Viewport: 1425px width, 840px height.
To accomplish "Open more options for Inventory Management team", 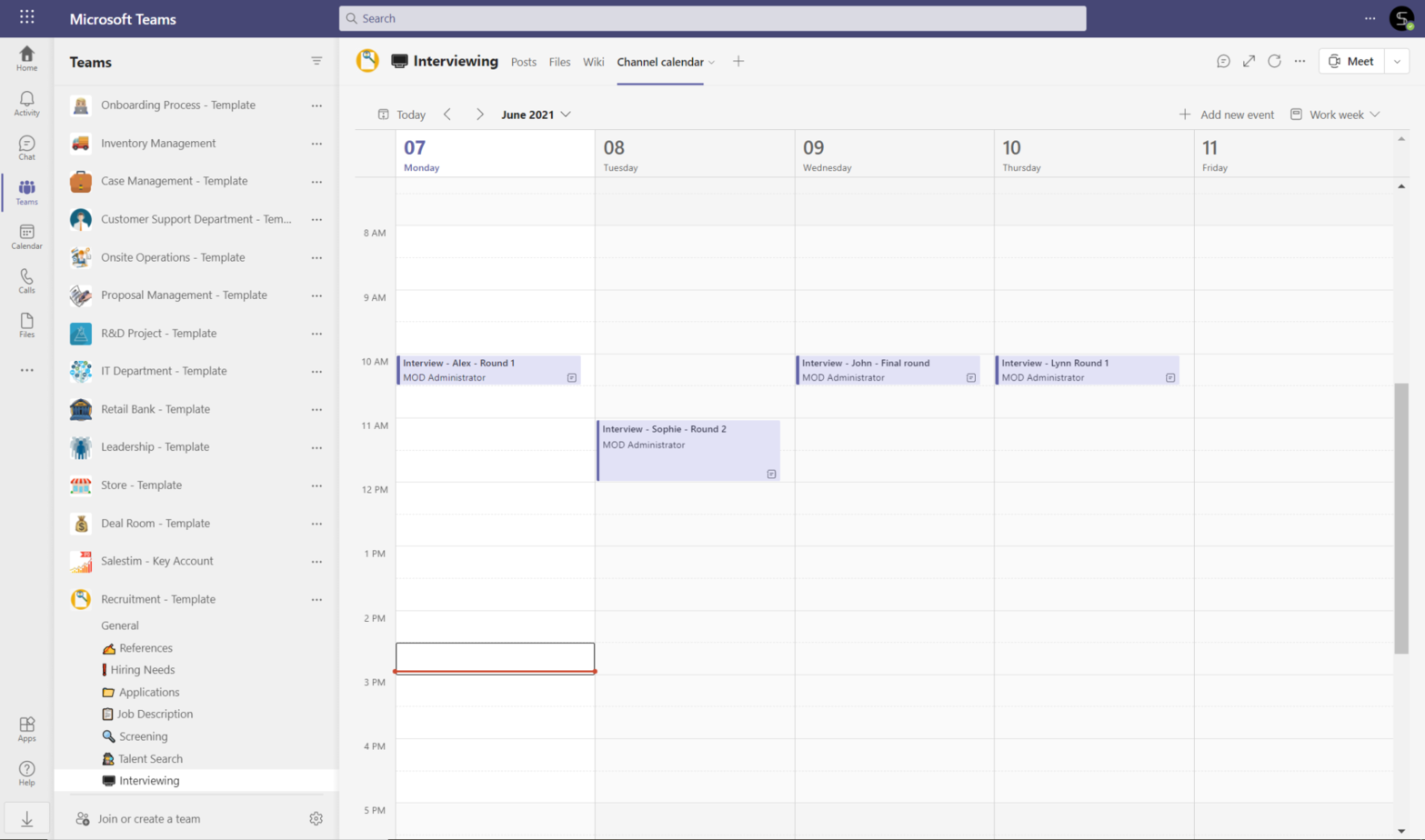I will point(316,144).
